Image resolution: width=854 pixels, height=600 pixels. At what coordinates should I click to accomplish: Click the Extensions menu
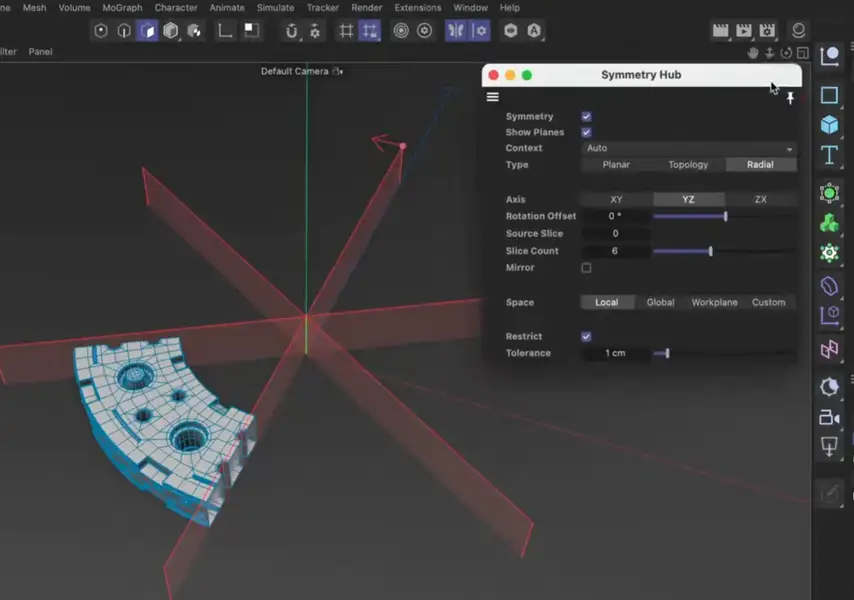click(417, 7)
